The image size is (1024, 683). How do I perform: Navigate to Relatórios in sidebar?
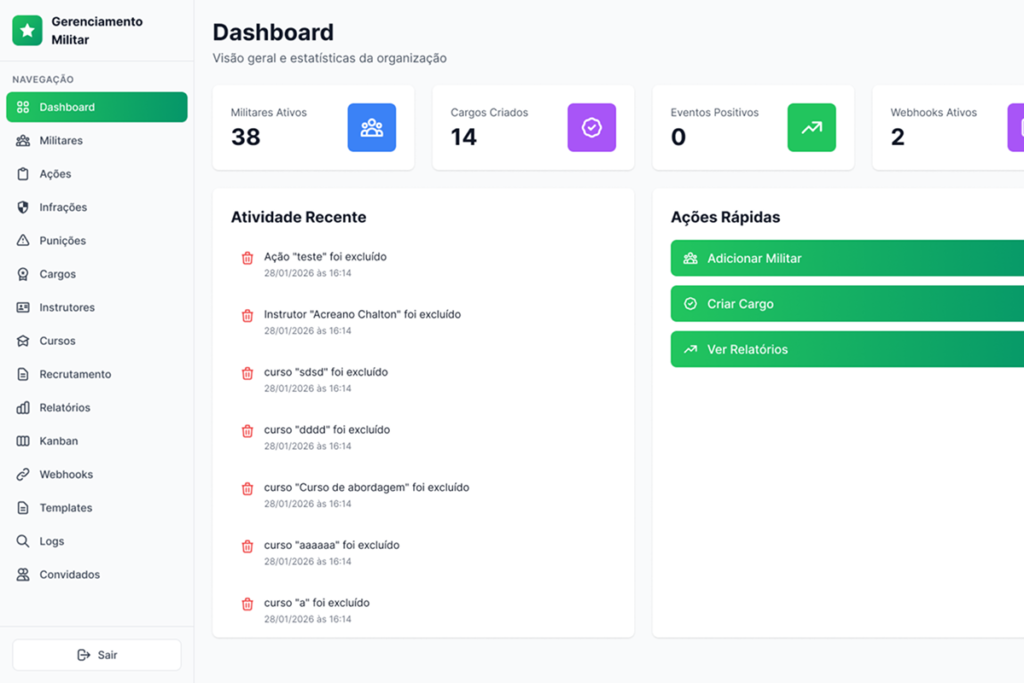click(64, 408)
